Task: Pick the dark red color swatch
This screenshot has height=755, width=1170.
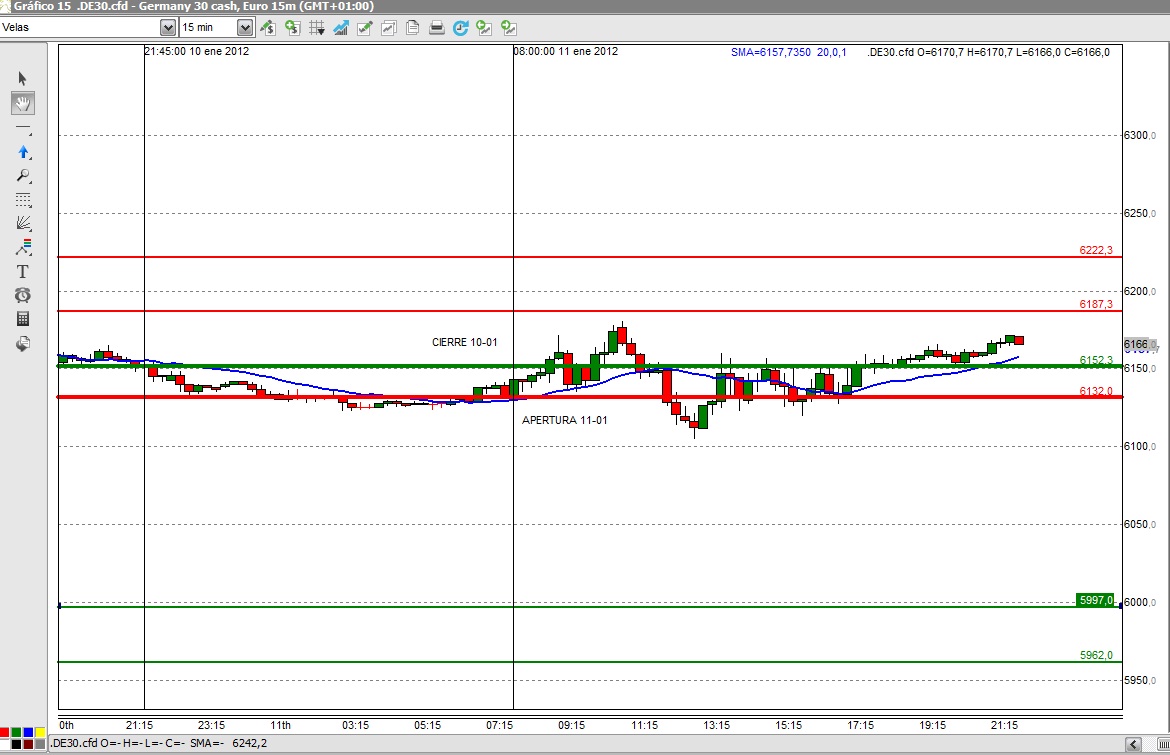Action: 28,744
